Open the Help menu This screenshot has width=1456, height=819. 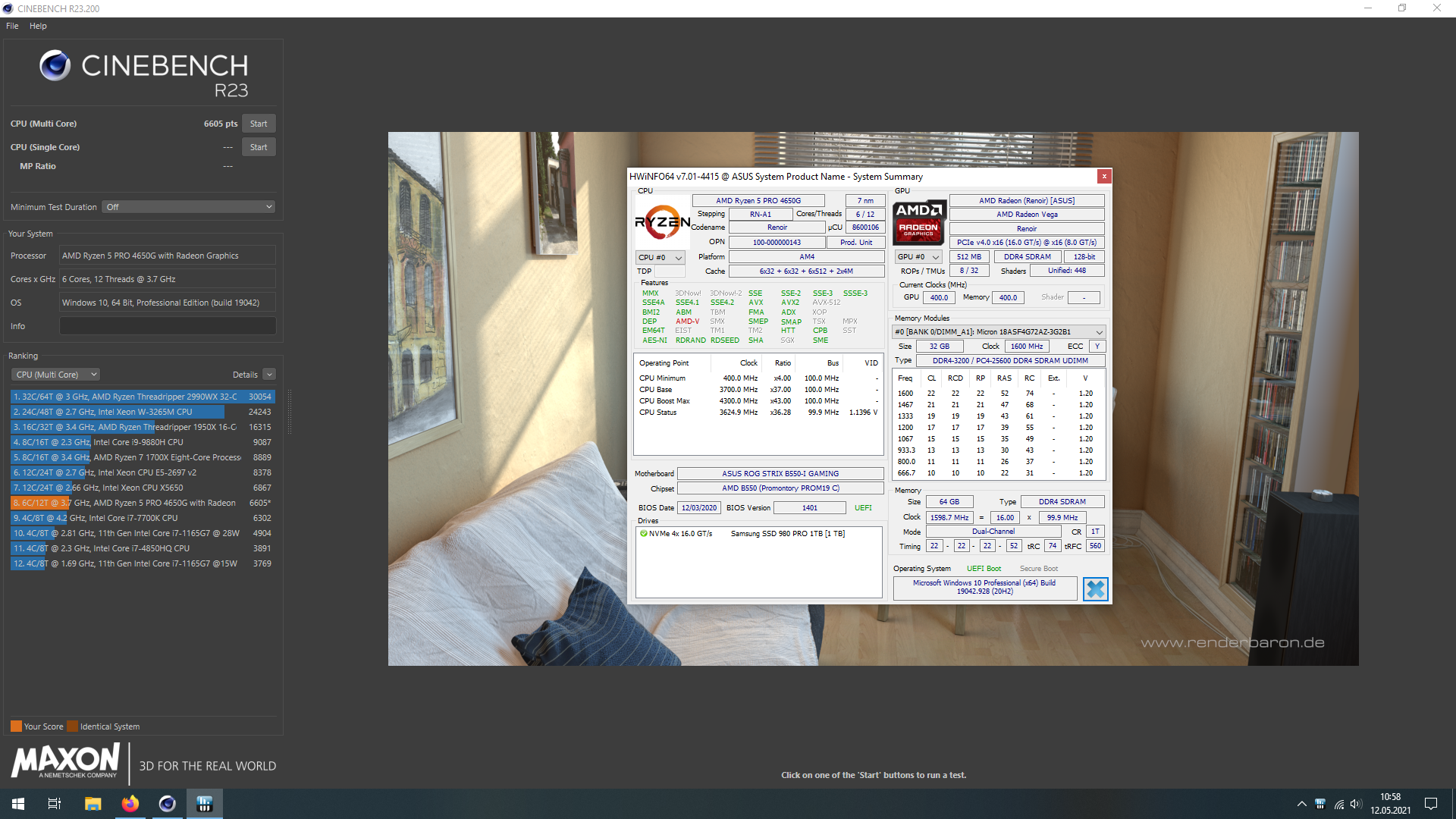point(38,26)
